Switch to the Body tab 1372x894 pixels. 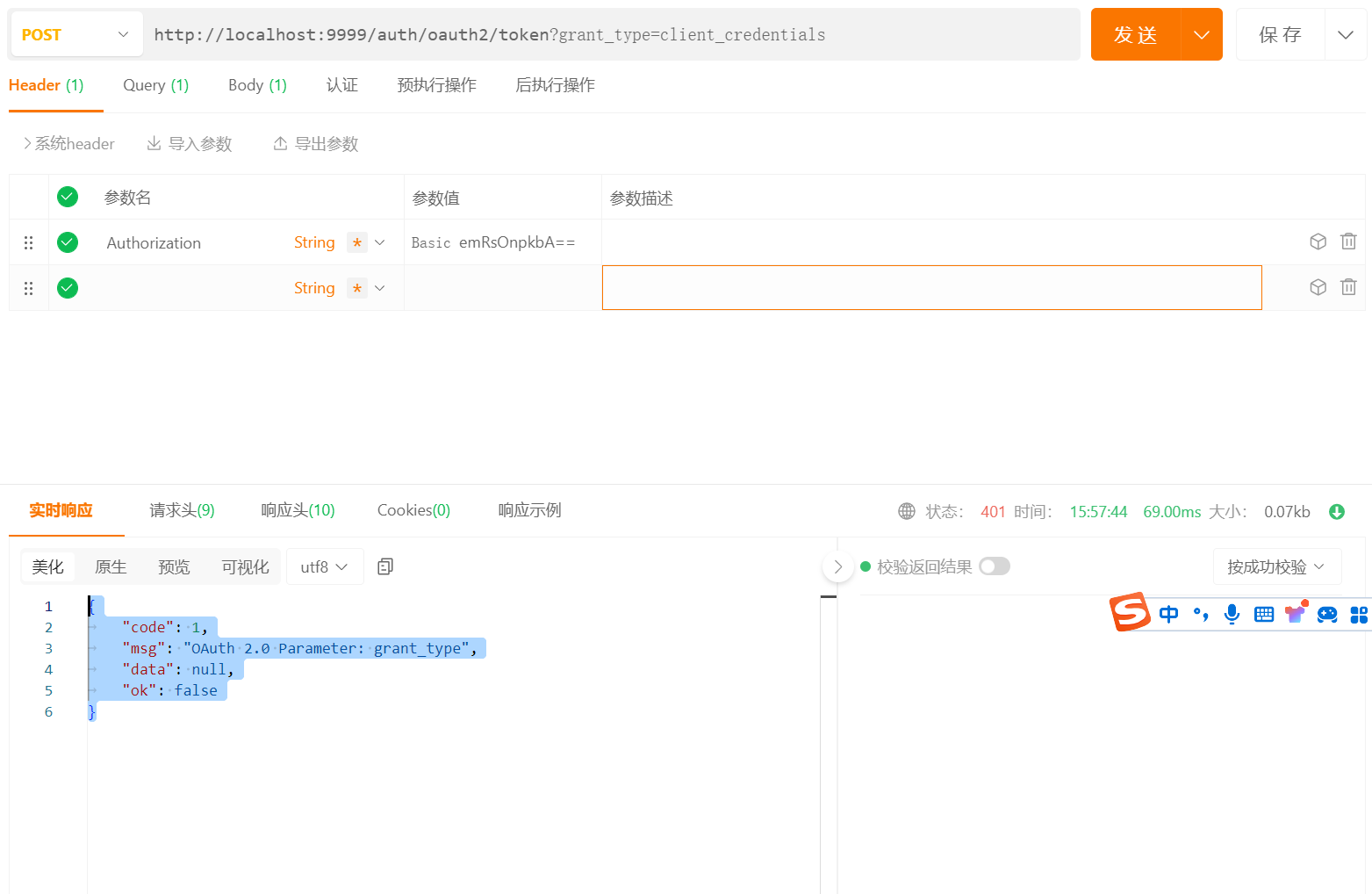pyautogui.click(x=257, y=85)
